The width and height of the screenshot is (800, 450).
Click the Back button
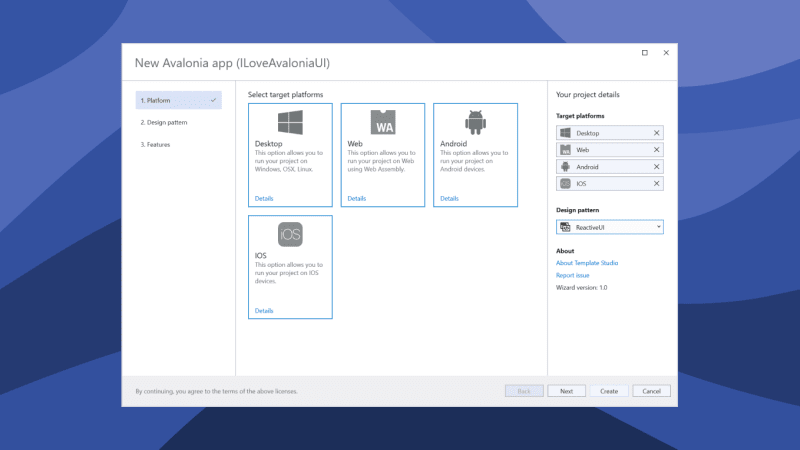(x=524, y=391)
